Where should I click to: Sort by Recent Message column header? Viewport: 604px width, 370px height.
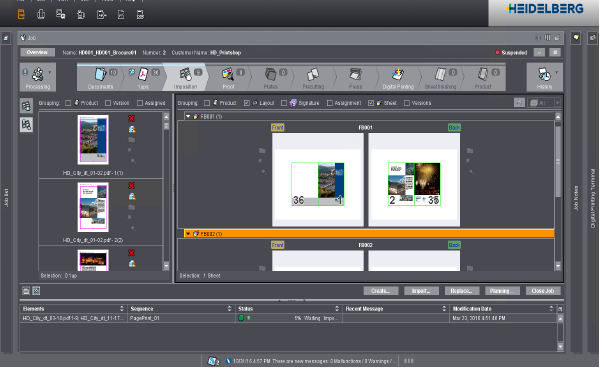tap(396, 309)
